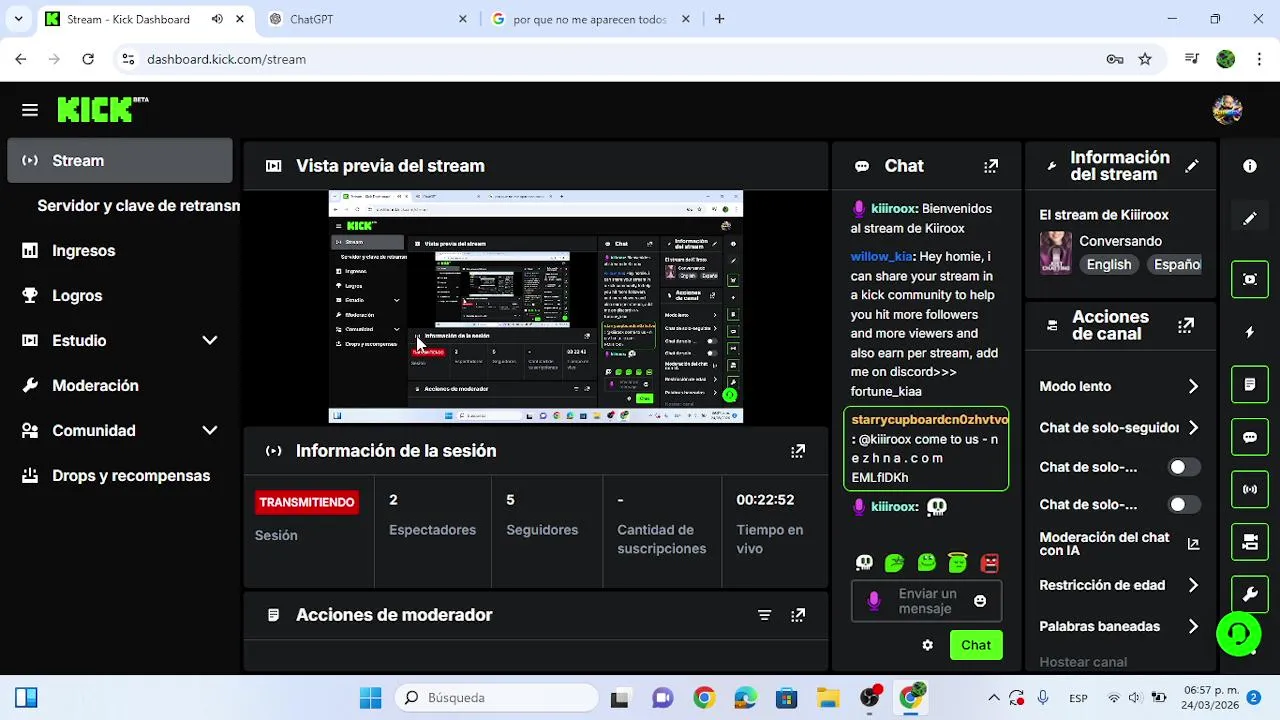Pop out the Información de la sesión panel
This screenshot has height=720, width=1280.
tap(798, 451)
